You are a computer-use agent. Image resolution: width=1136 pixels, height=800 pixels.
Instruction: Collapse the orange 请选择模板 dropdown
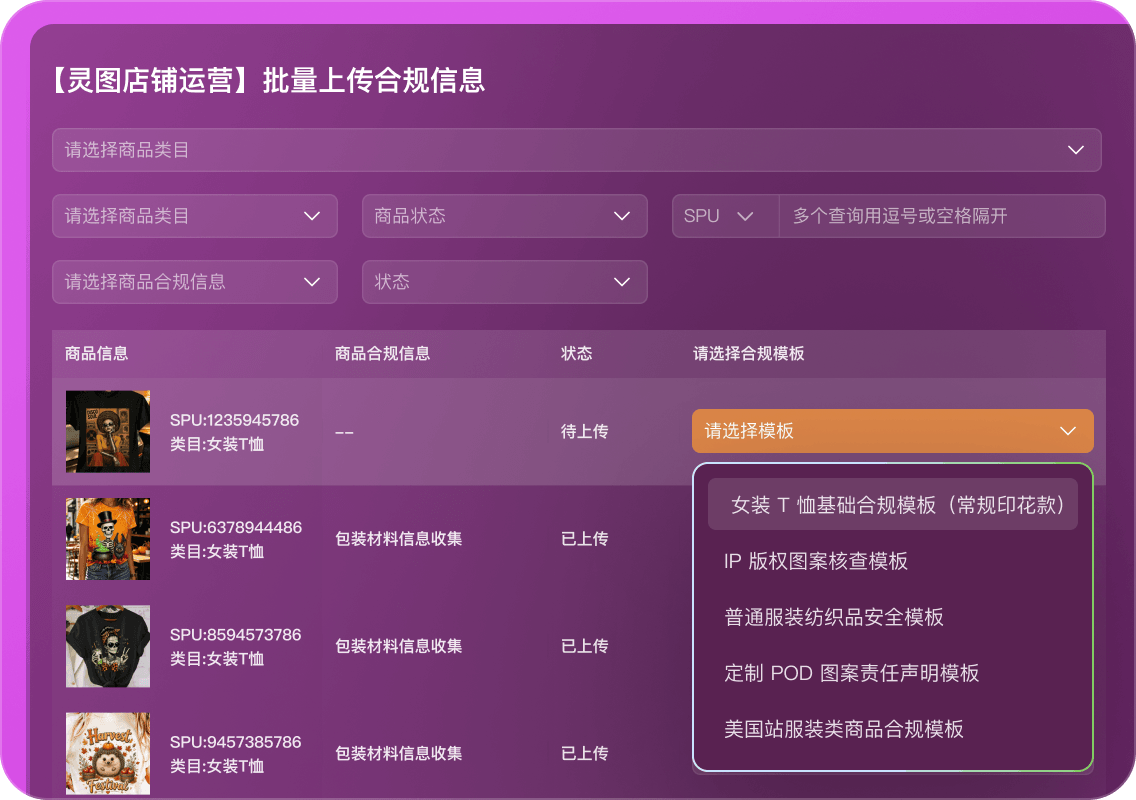[x=893, y=431]
